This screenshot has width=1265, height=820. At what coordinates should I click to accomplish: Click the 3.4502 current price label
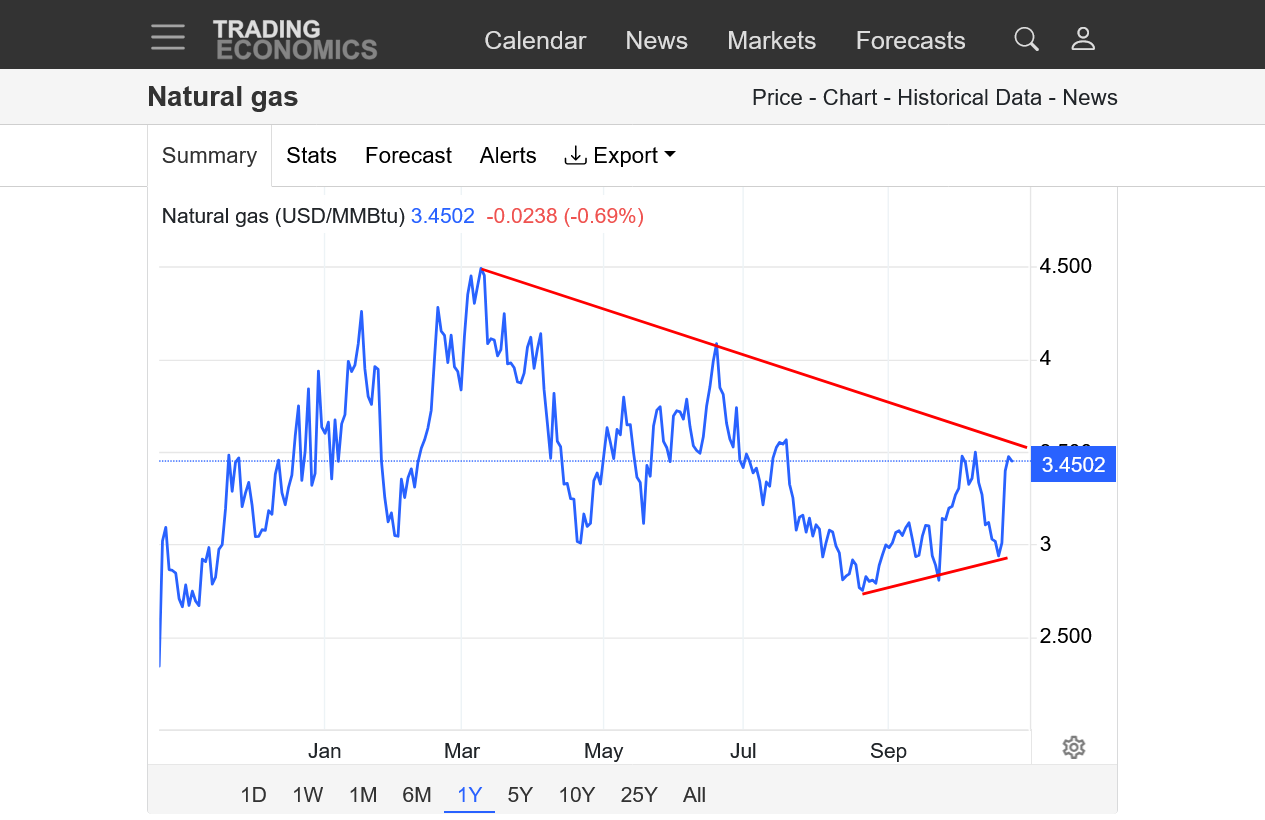tap(1073, 464)
